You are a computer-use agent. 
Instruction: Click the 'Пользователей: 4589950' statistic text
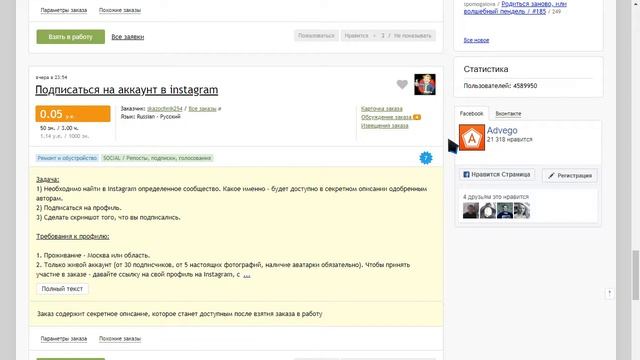(500, 86)
